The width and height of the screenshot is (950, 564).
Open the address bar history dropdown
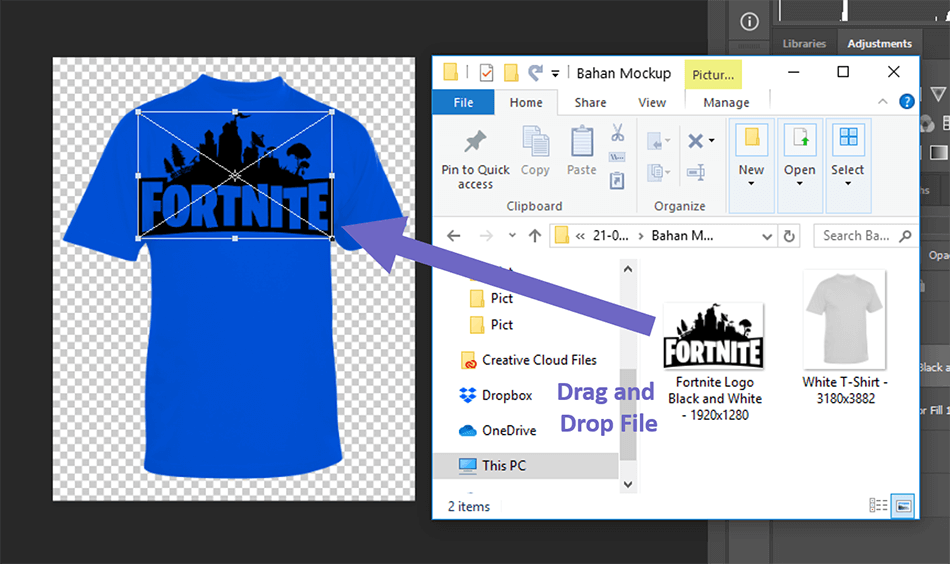(767, 236)
